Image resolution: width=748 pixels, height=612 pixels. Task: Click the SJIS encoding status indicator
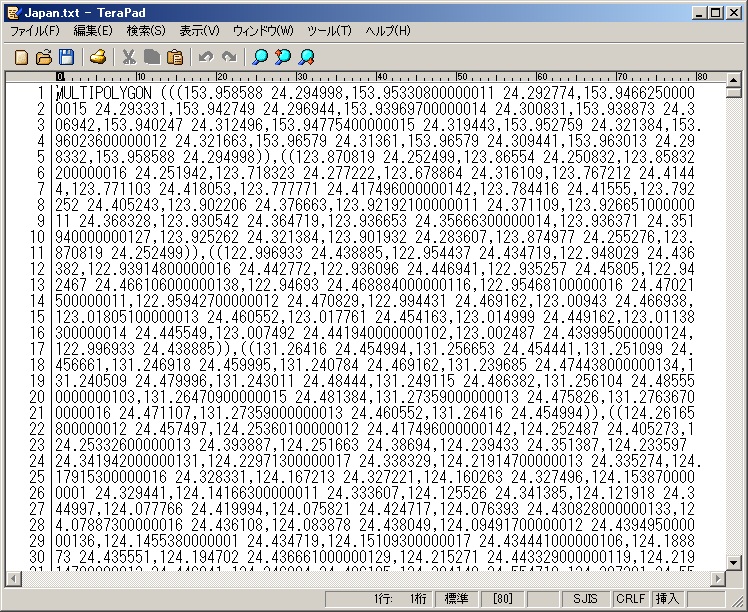click(x=585, y=598)
